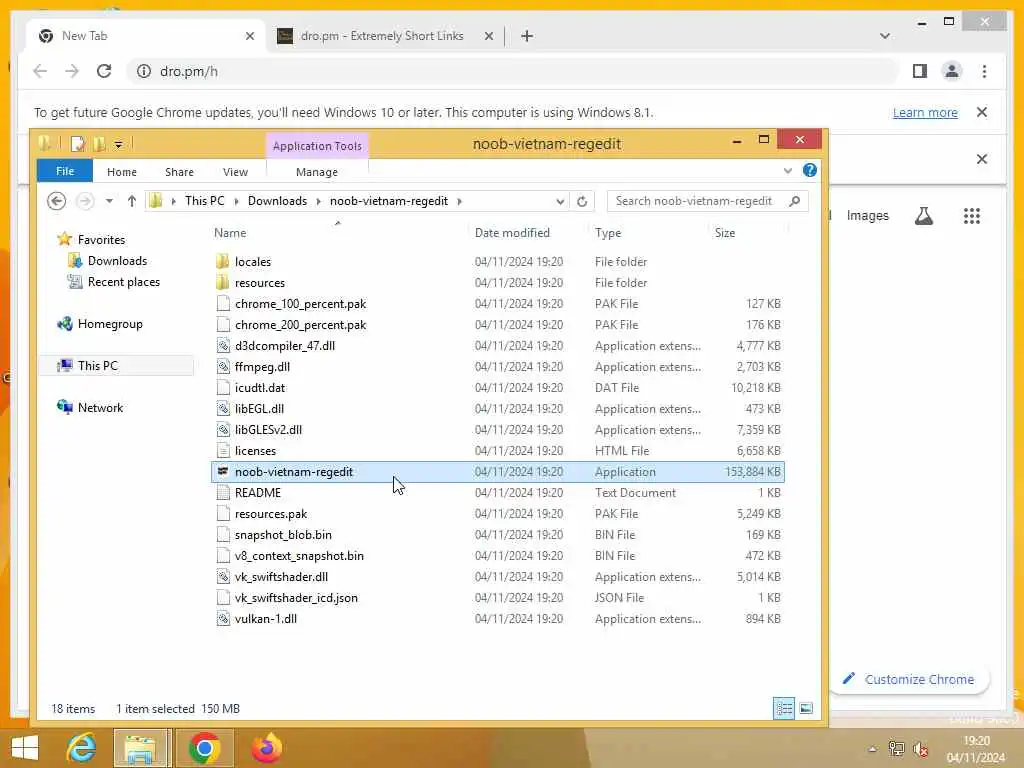Select d3dcompiler_47.dll file icon
Screen dimensions: 1024x768
[x=223, y=345]
